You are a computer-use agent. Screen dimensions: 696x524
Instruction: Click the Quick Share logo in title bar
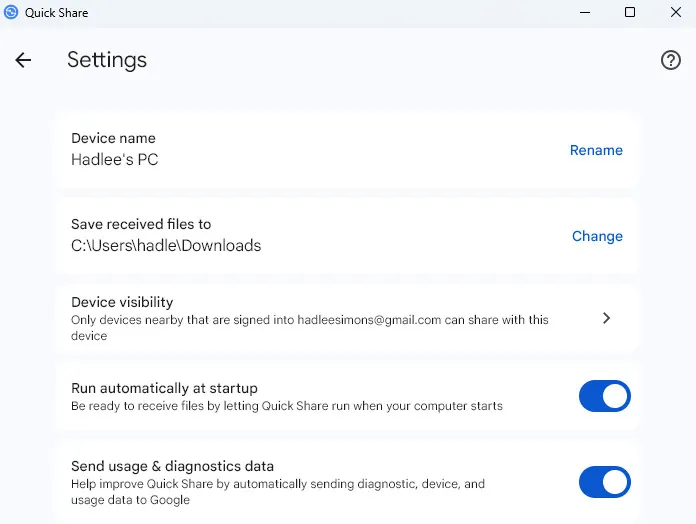pyautogui.click(x=12, y=12)
